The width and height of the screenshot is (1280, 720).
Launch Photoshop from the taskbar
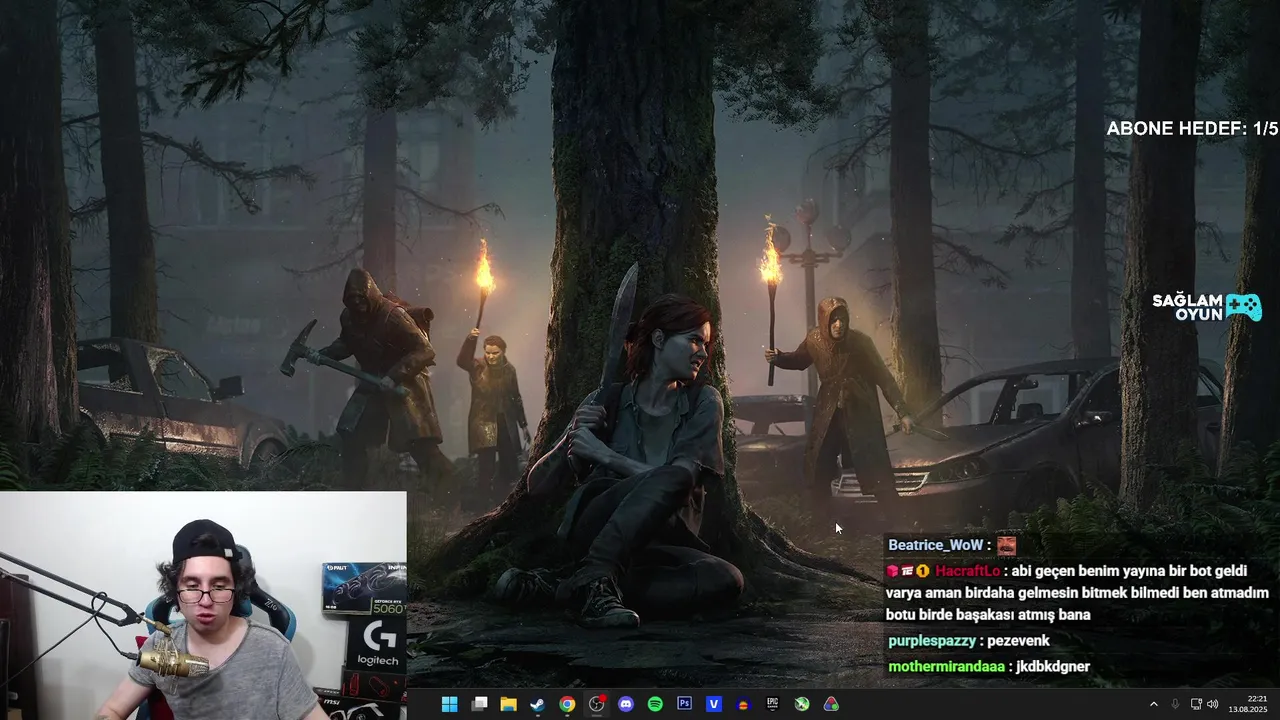click(685, 704)
